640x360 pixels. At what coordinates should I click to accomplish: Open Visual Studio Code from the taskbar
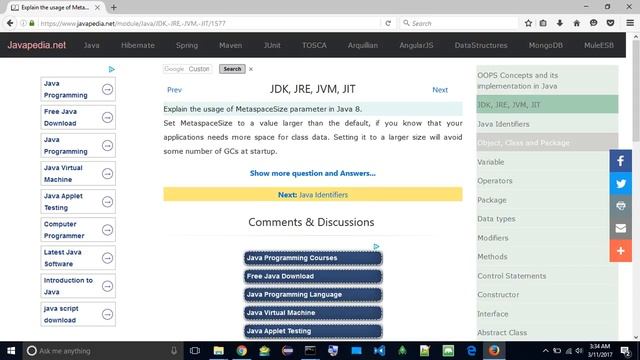379,351
